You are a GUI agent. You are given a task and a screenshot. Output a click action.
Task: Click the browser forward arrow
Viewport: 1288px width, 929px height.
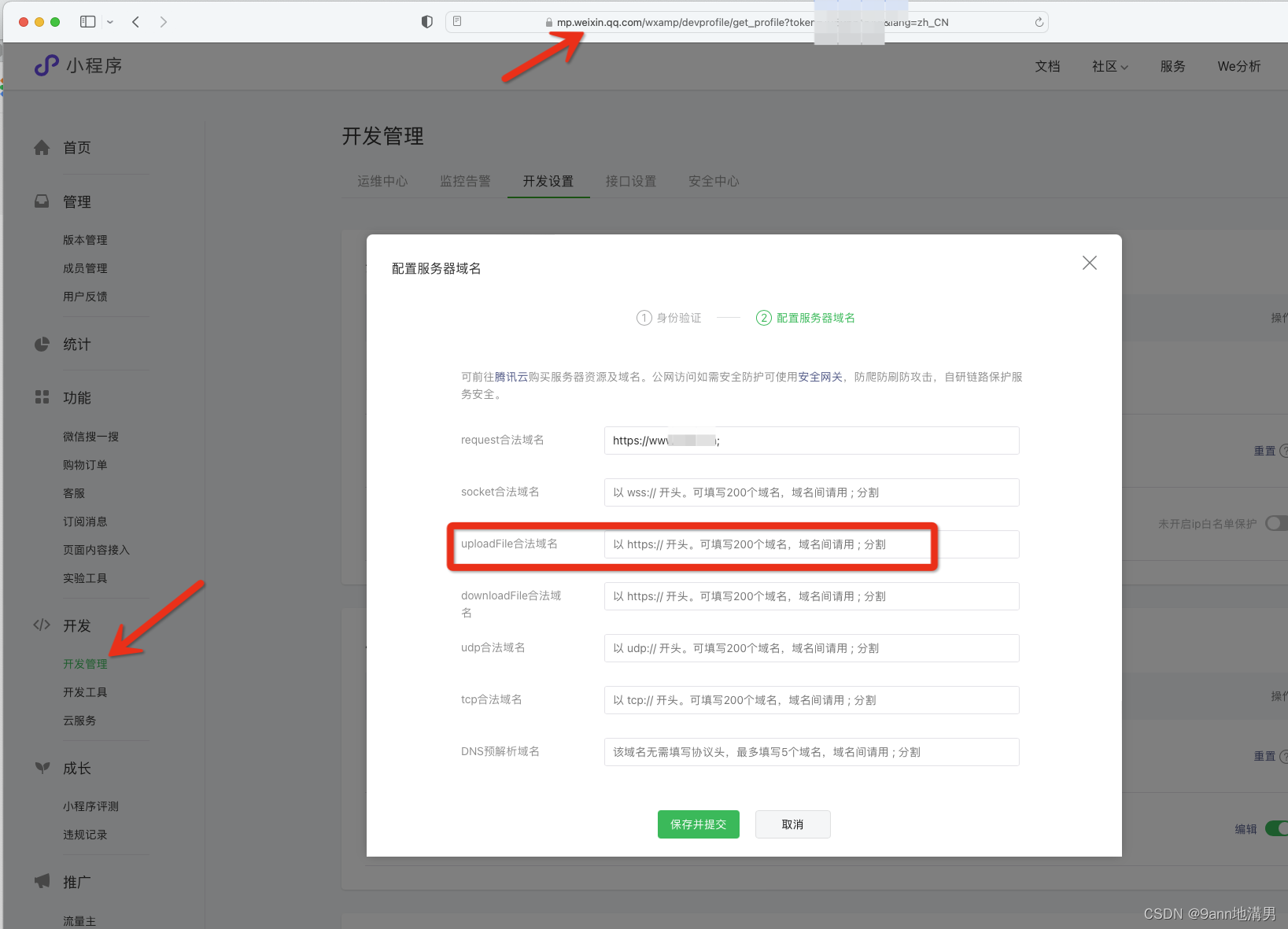point(164,22)
